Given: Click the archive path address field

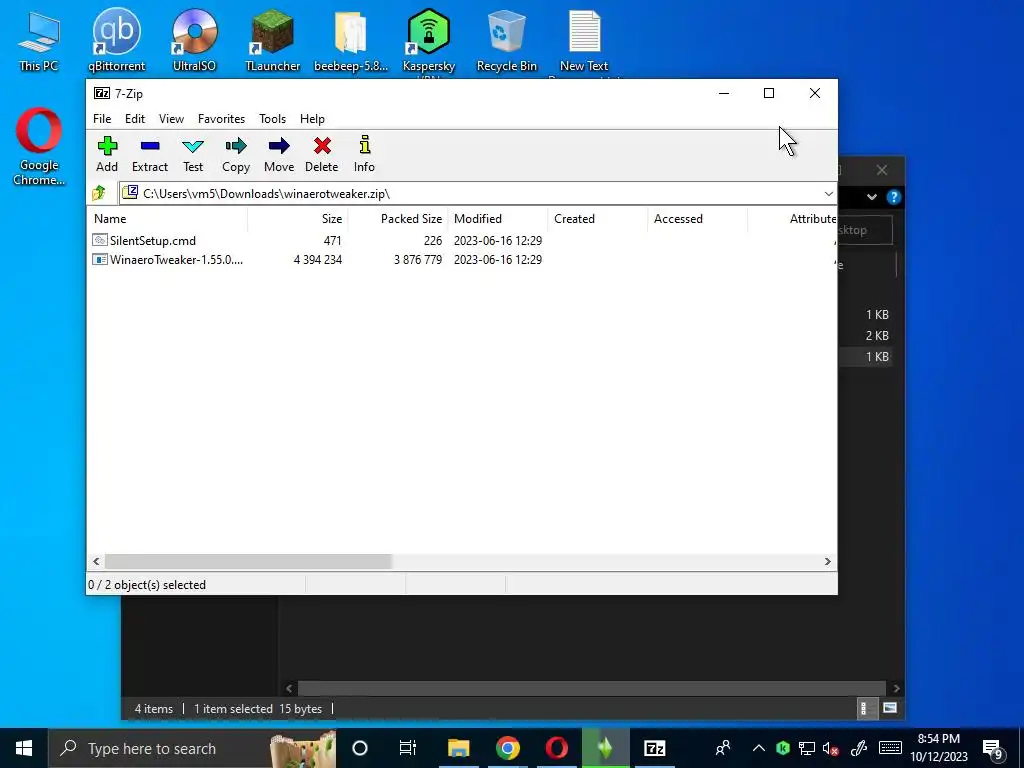Looking at the screenshot, I should click(x=470, y=193).
